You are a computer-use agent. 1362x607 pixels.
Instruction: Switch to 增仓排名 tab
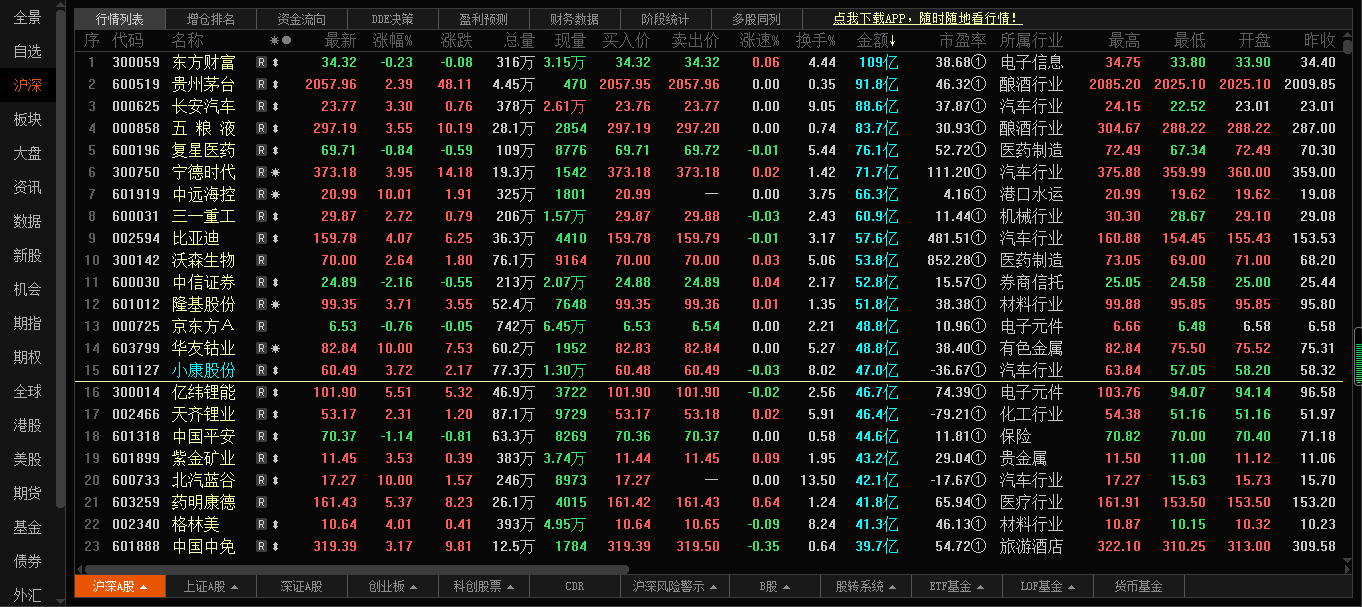coord(211,19)
